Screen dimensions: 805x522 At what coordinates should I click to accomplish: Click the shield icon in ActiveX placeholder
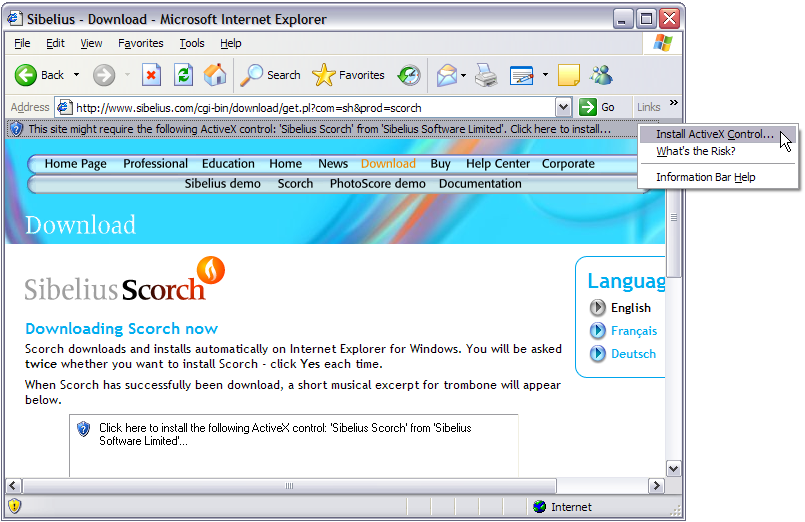pos(83,428)
